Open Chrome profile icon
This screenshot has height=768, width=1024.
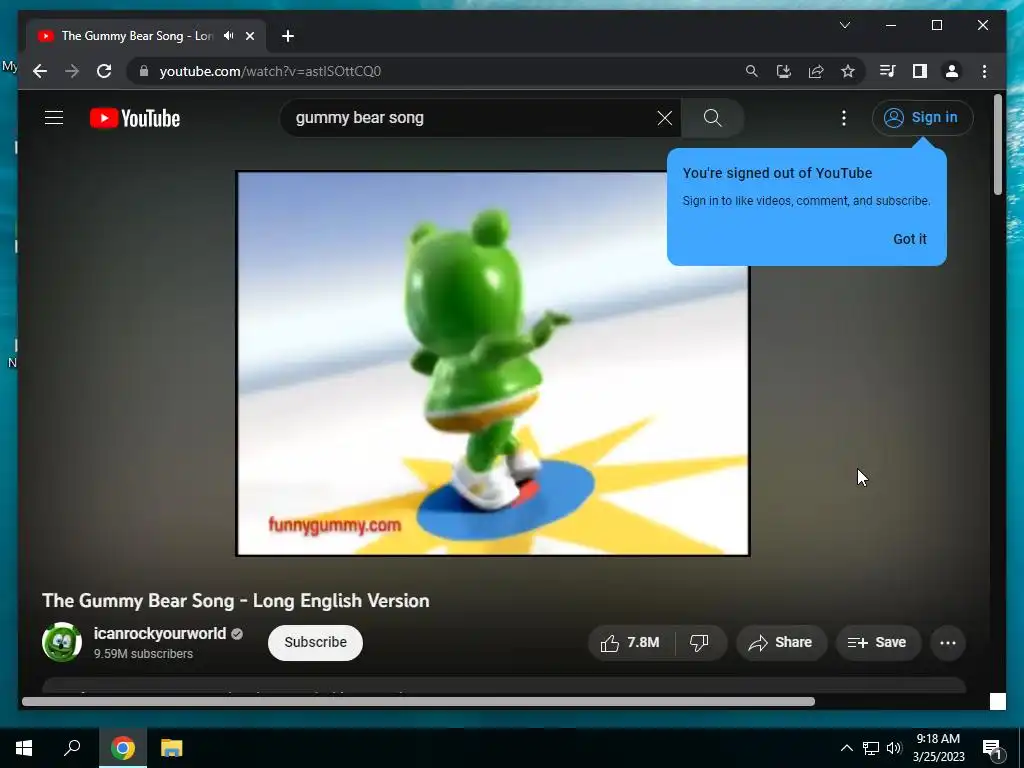pyautogui.click(x=952, y=71)
